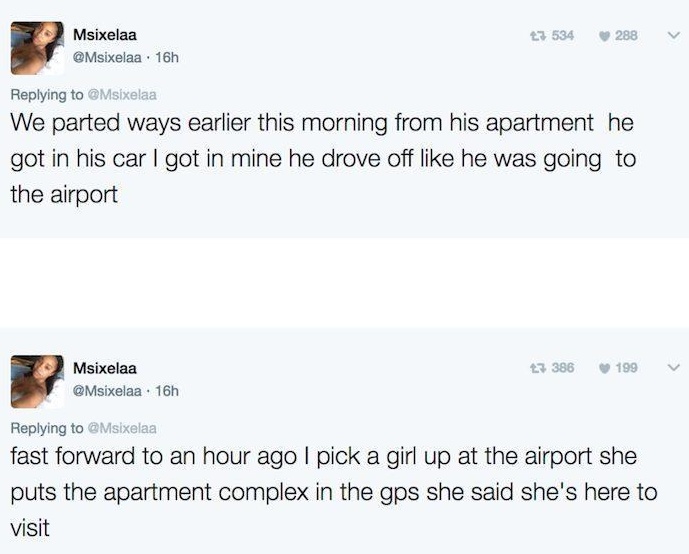Expand the more-options chevron on the second tweet

pyautogui.click(x=672, y=367)
